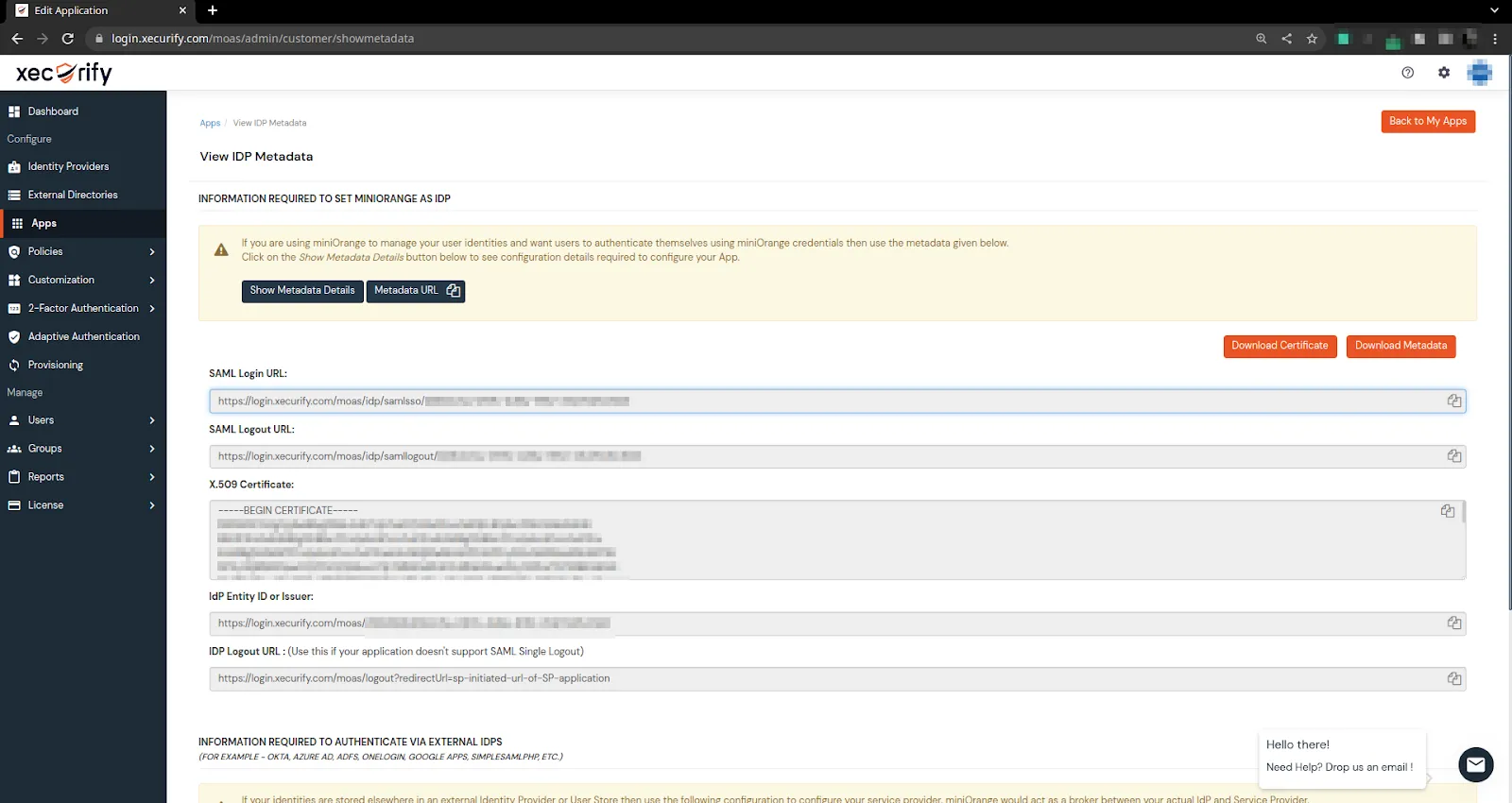The height and width of the screenshot is (803, 1512).
Task: Click the Provisioning sync icon
Action: 14,365
